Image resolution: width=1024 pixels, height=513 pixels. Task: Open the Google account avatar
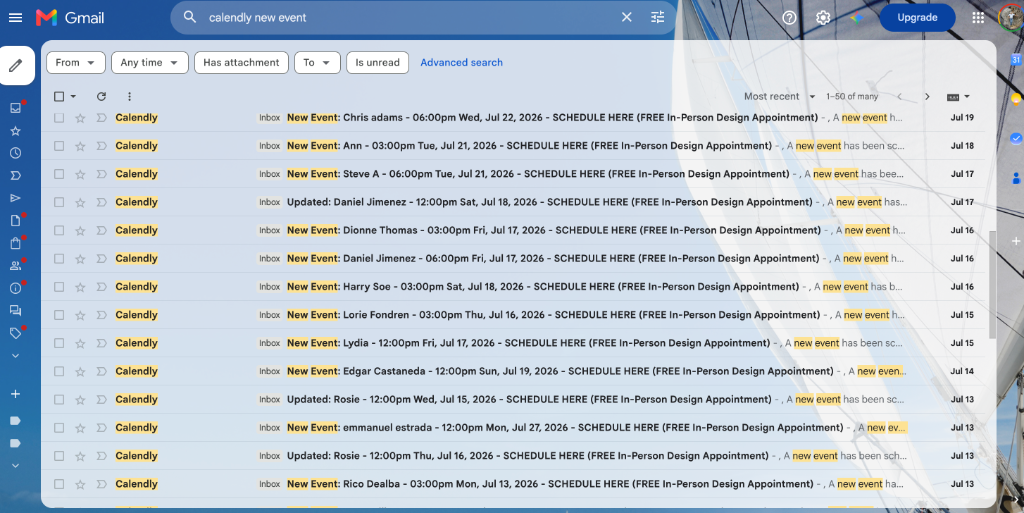[1012, 18]
